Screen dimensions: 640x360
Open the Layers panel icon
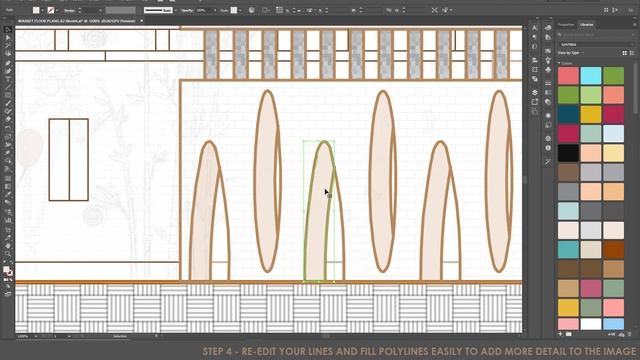(x=535, y=93)
